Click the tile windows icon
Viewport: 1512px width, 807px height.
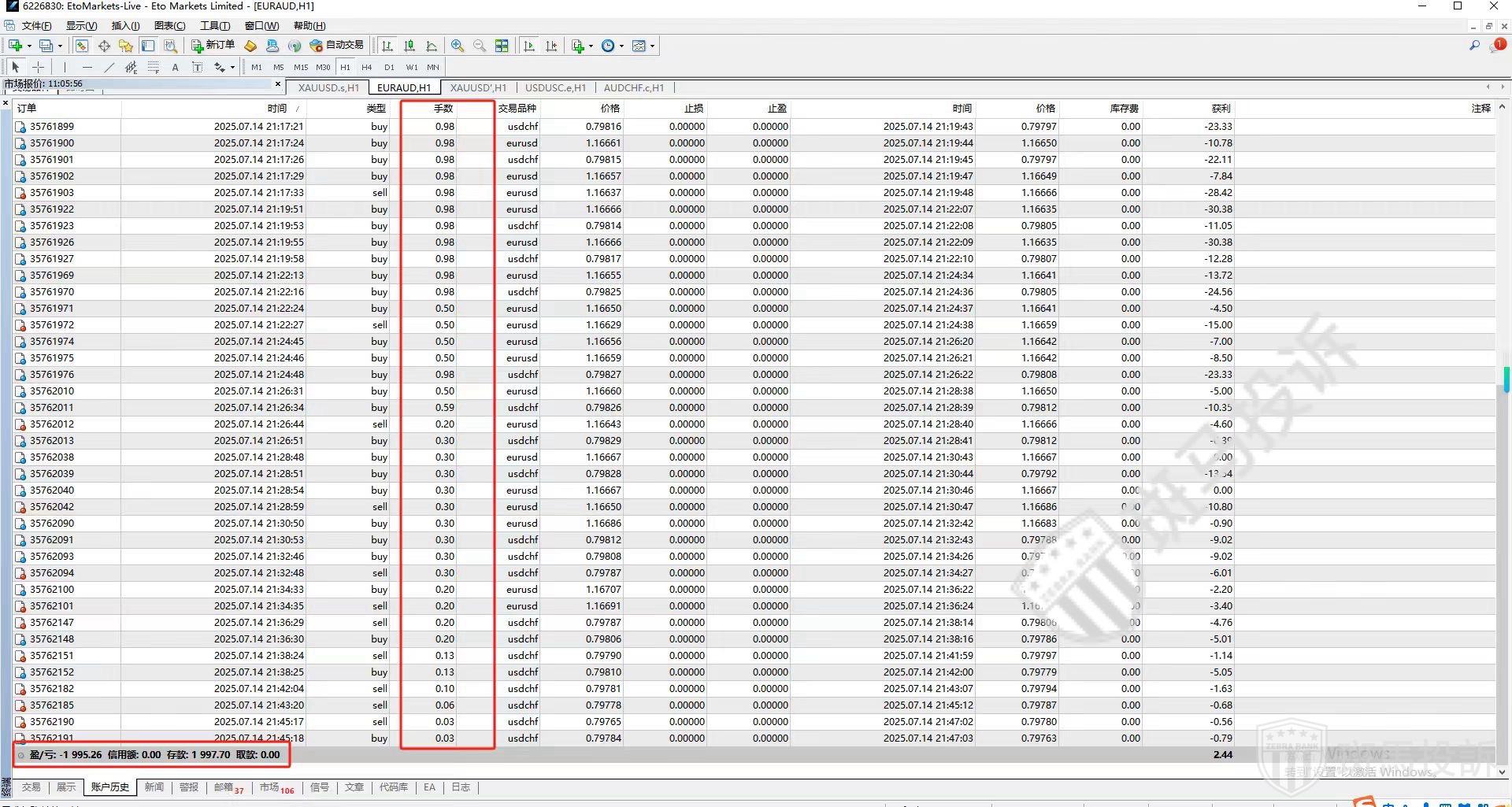click(502, 46)
